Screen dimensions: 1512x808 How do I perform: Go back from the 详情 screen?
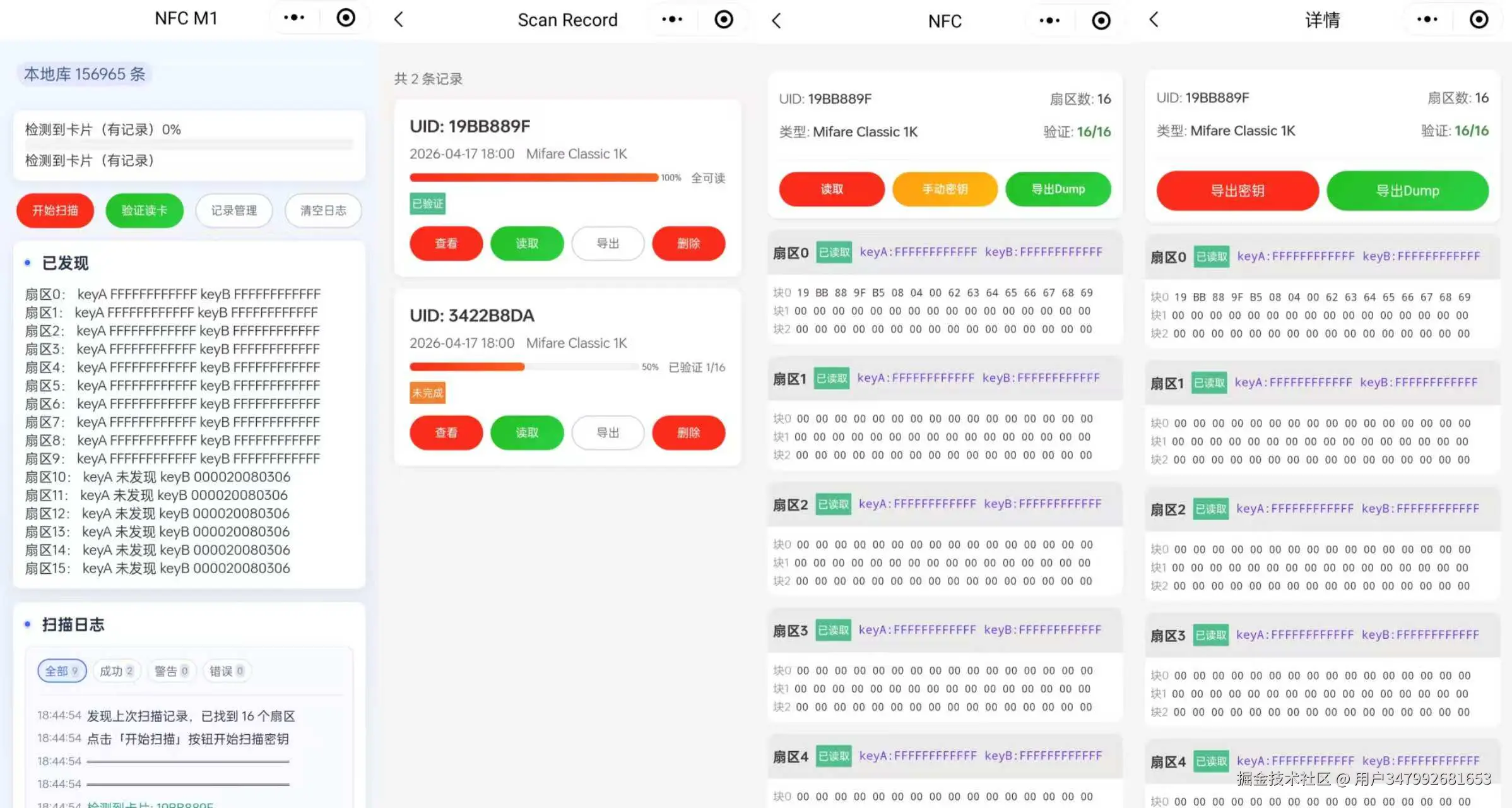1154,20
